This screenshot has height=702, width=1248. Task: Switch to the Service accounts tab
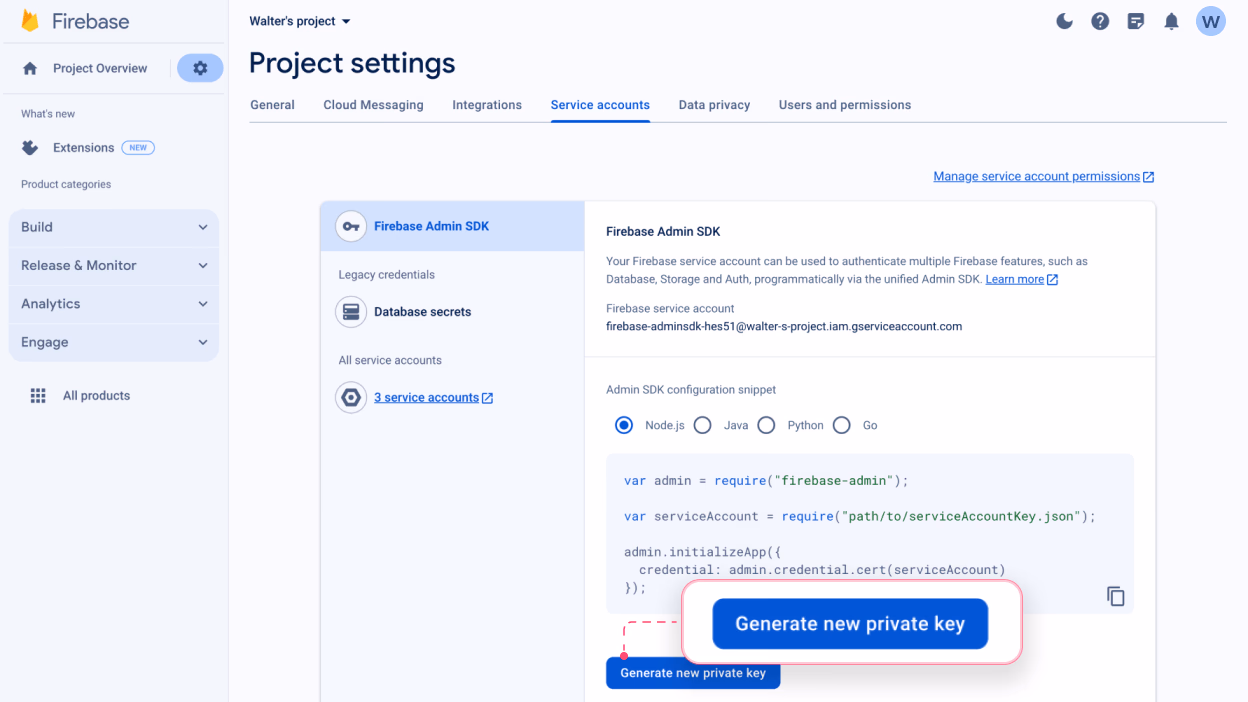600,105
